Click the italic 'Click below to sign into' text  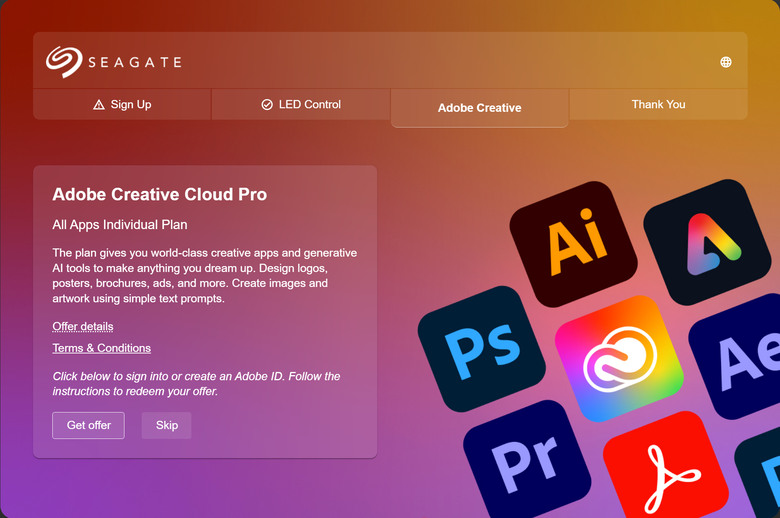click(196, 384)
